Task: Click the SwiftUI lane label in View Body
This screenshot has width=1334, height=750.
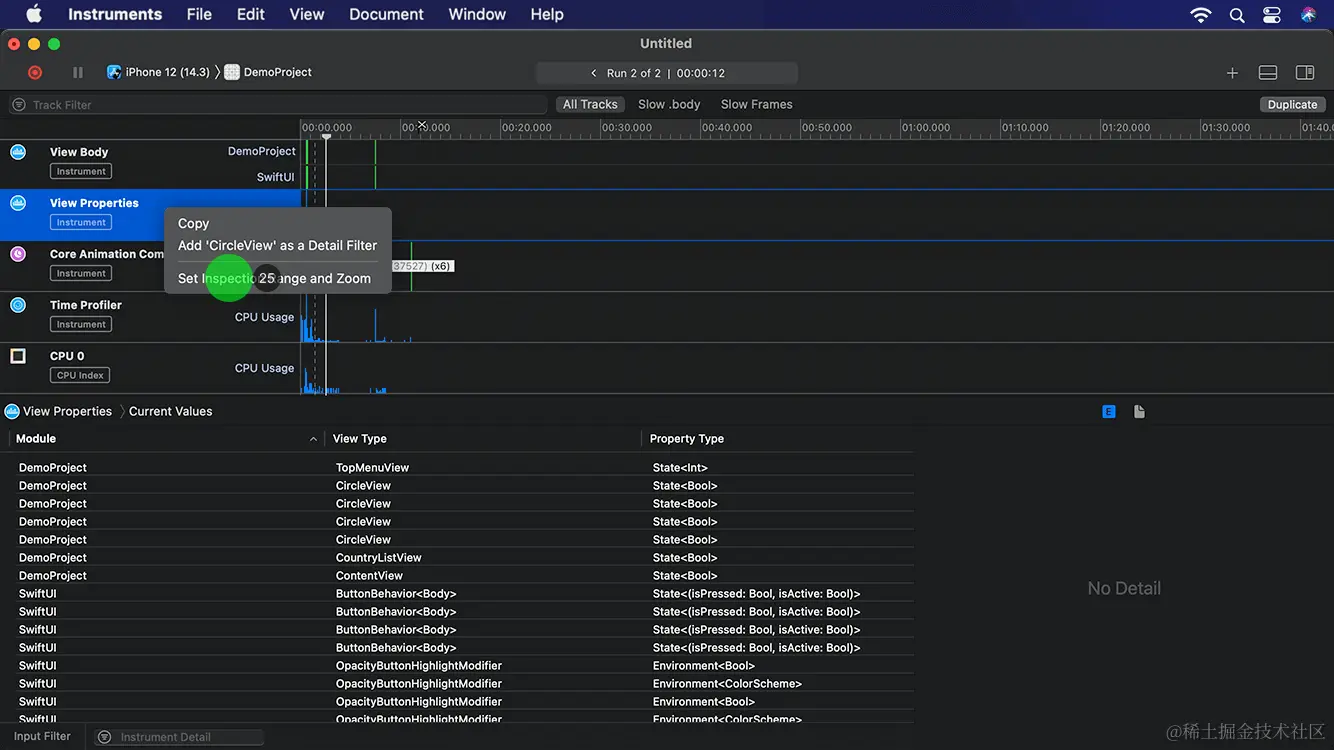Action: 276,177
